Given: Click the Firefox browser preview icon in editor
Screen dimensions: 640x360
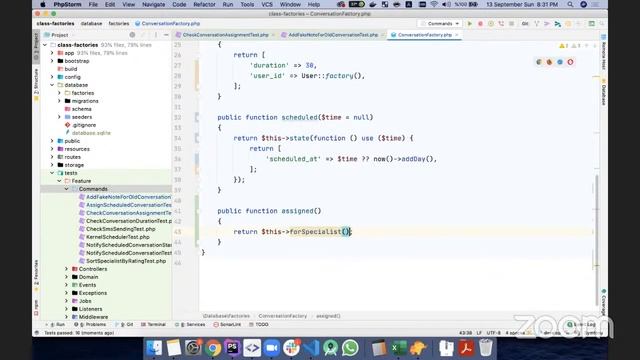Looking at the screenshot, I should pos(549,62).
